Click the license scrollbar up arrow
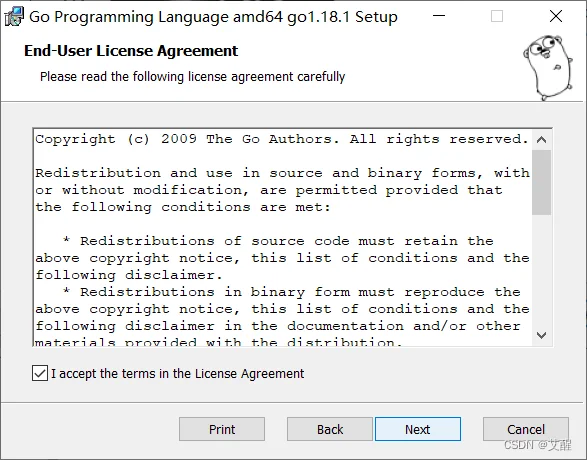The height and width of the screenshot is (460, 587). point(541,140)
